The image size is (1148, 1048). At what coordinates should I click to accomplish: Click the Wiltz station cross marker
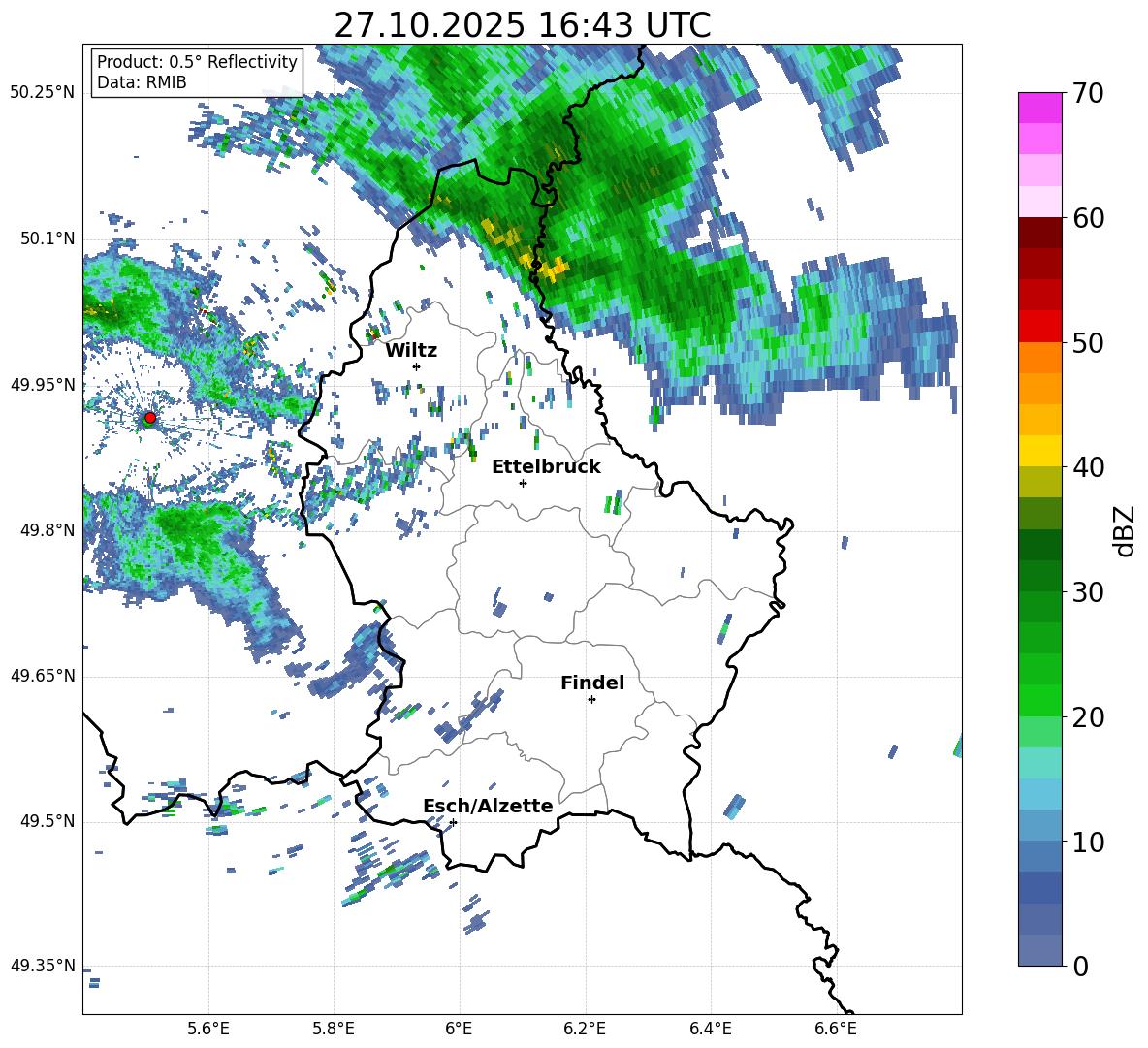pyautogui.click(x=417, y=366)
